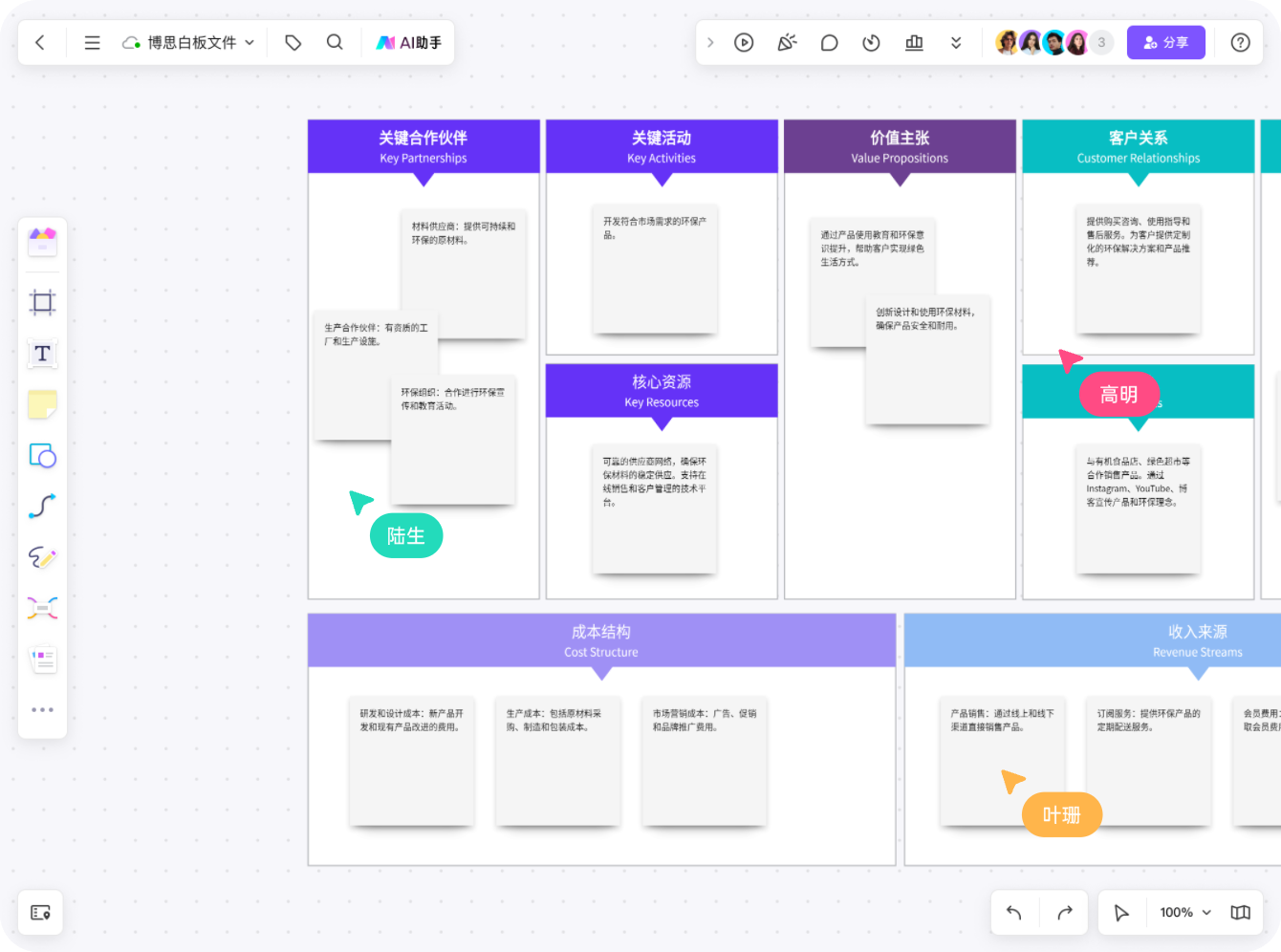Click the 陆生 collaborator cursor label
This screenshot has width=1281, height=952.
click(406, 536)
